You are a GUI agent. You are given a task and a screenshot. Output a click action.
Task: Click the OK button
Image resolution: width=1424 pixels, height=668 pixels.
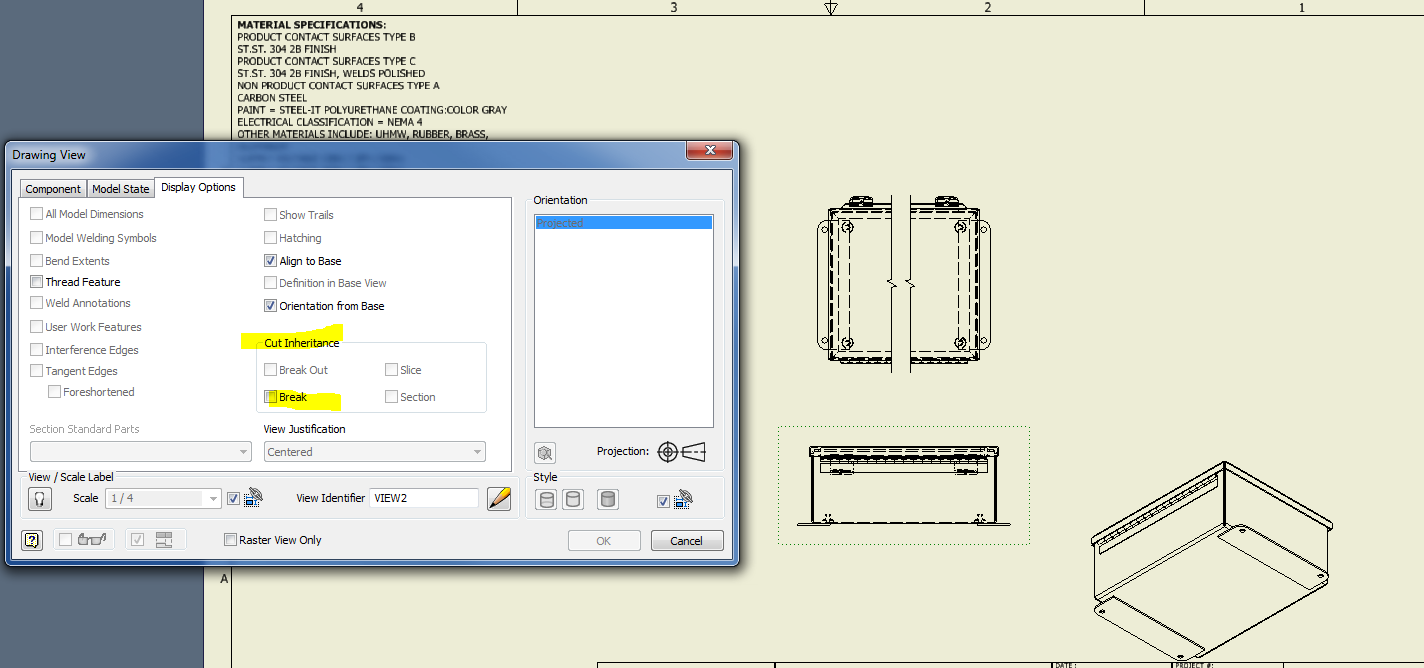coord(604,540)
